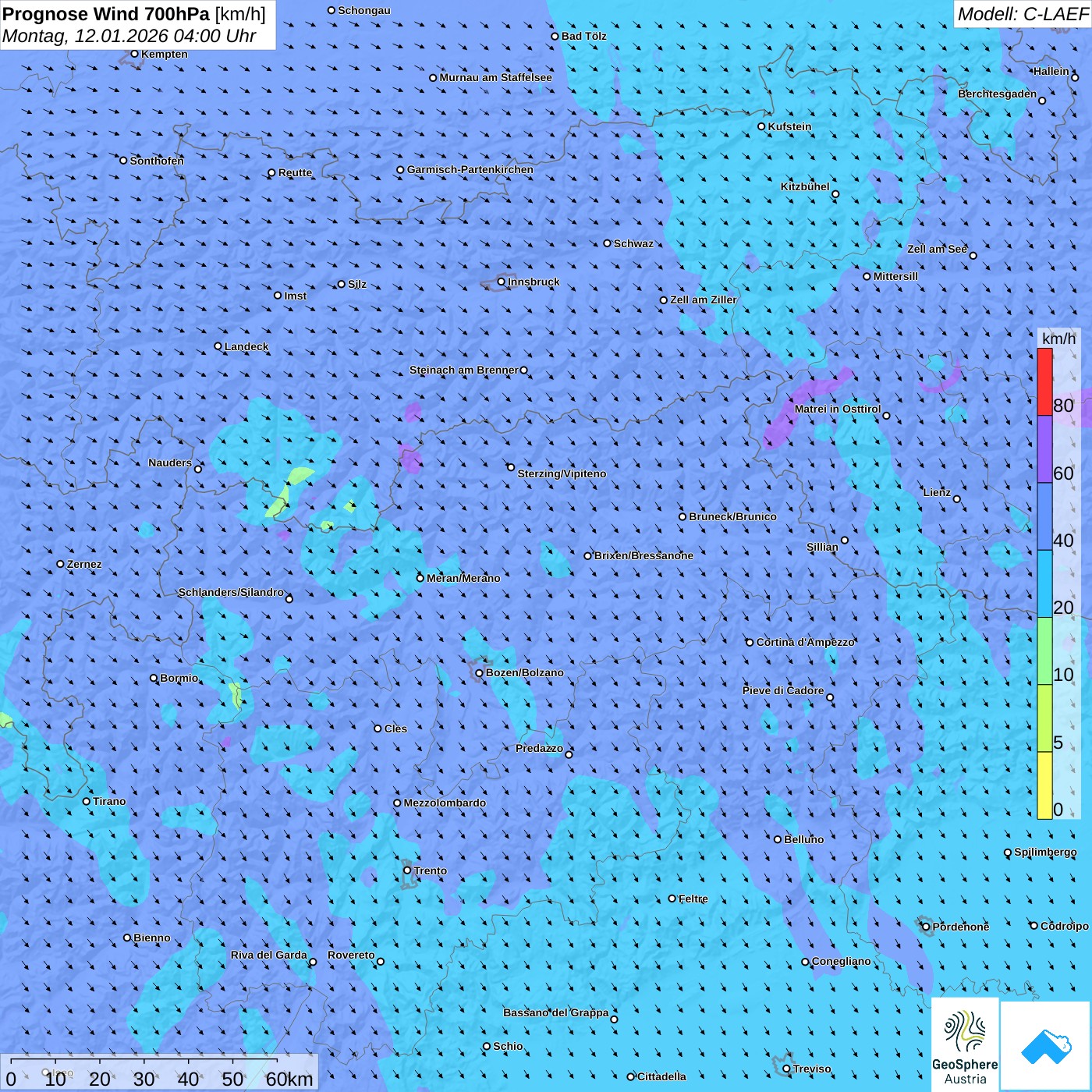Click the 'Modell: C-LAEF' label
Image resolution: width=1092 pixels, height=1092 pixels.
1023,14
